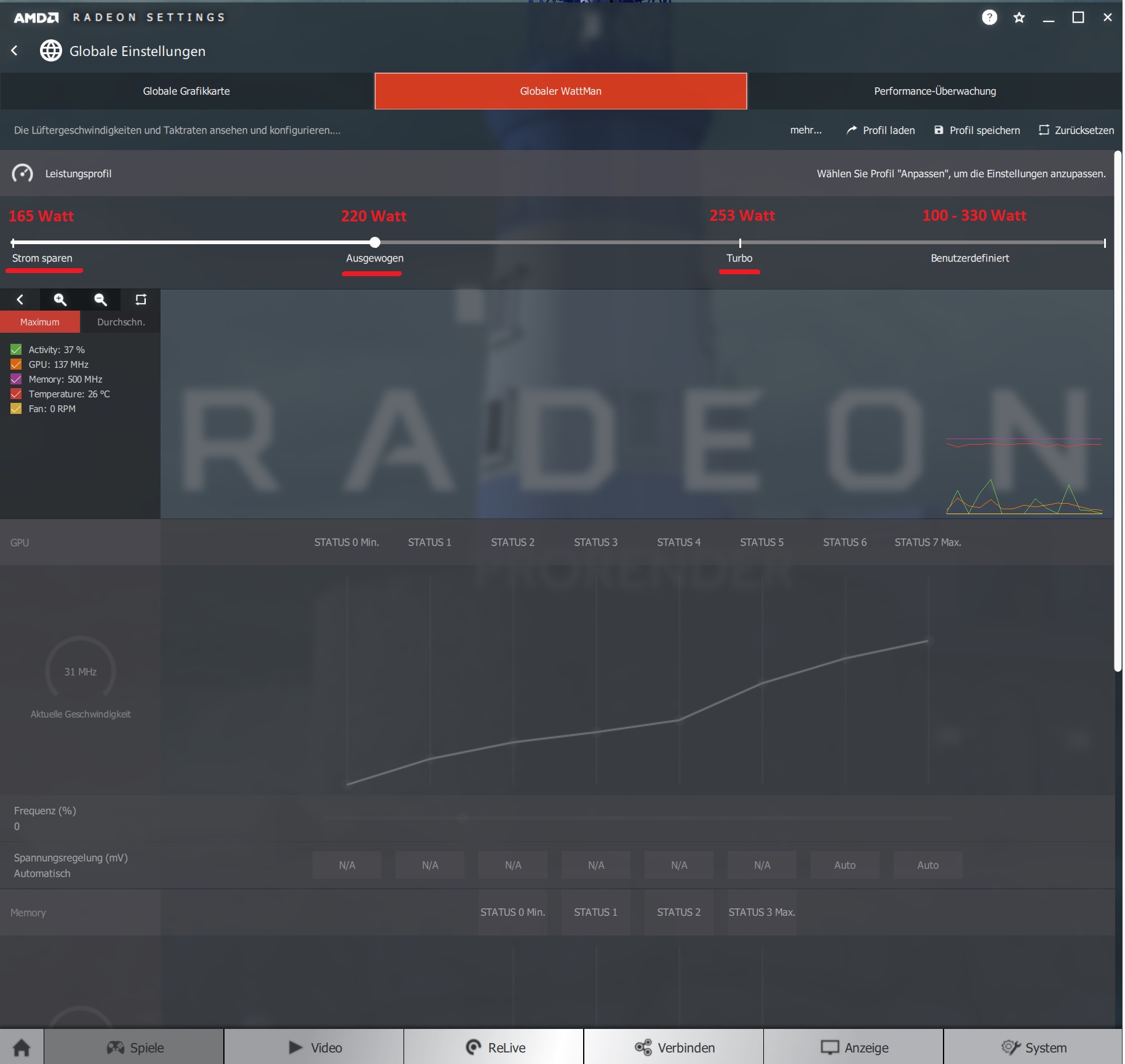
Task: Go back using the header arrow
Action: [15, 50]
